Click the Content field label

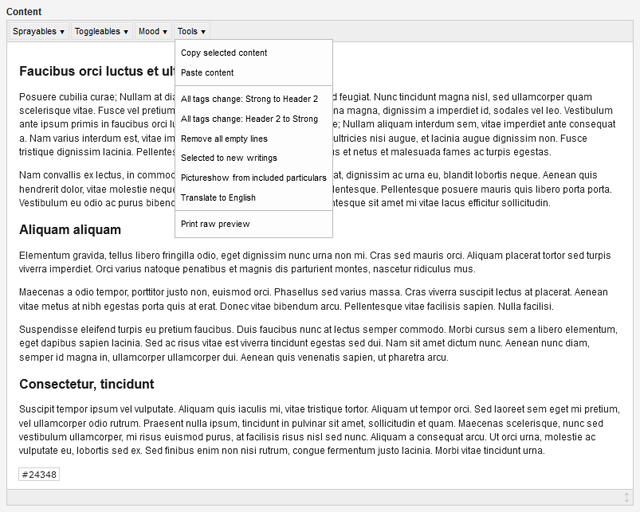point(24,11)
